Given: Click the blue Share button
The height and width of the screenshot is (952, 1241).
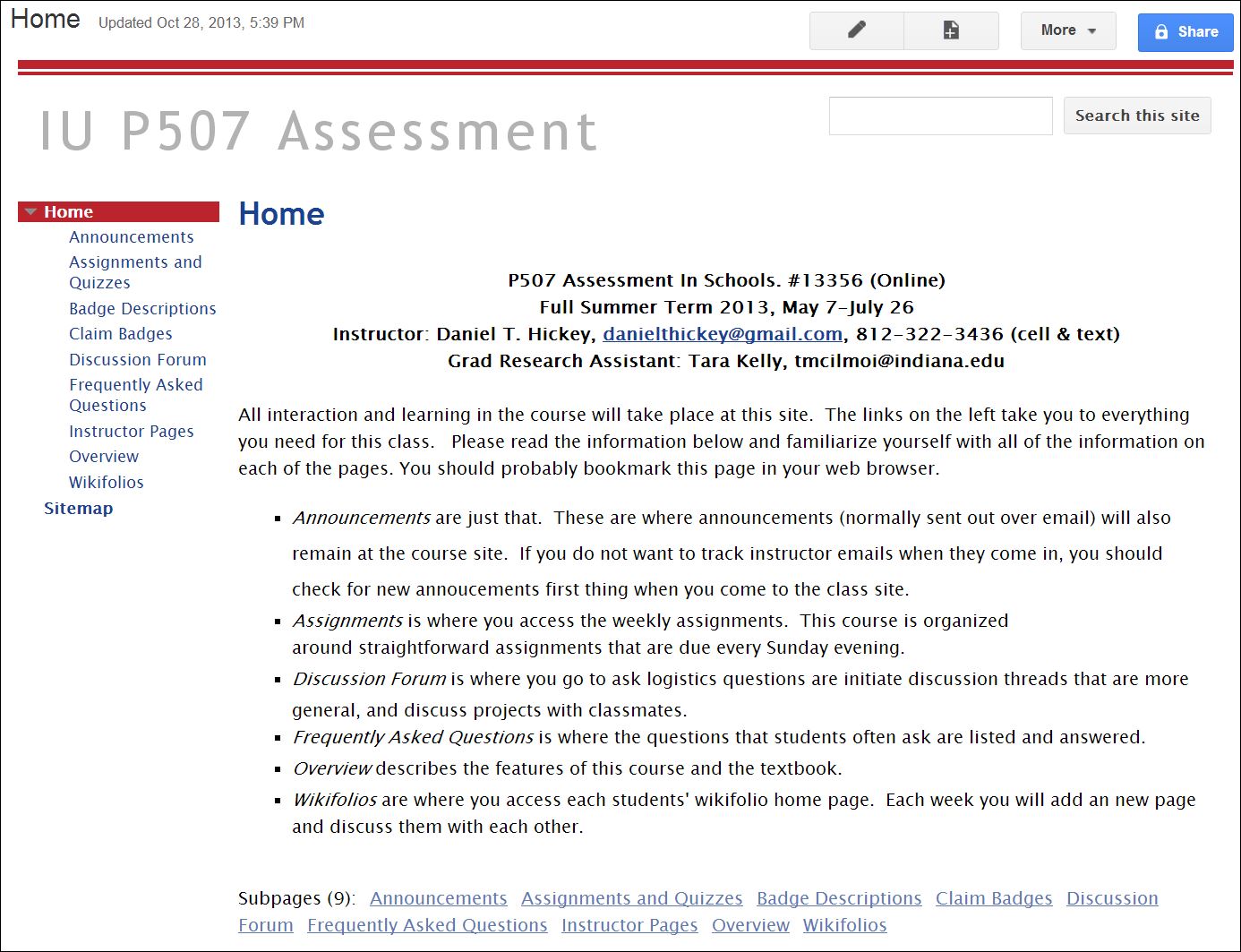Looking at the screenshot, I should pyautogui.click(x=1185, y=32).
